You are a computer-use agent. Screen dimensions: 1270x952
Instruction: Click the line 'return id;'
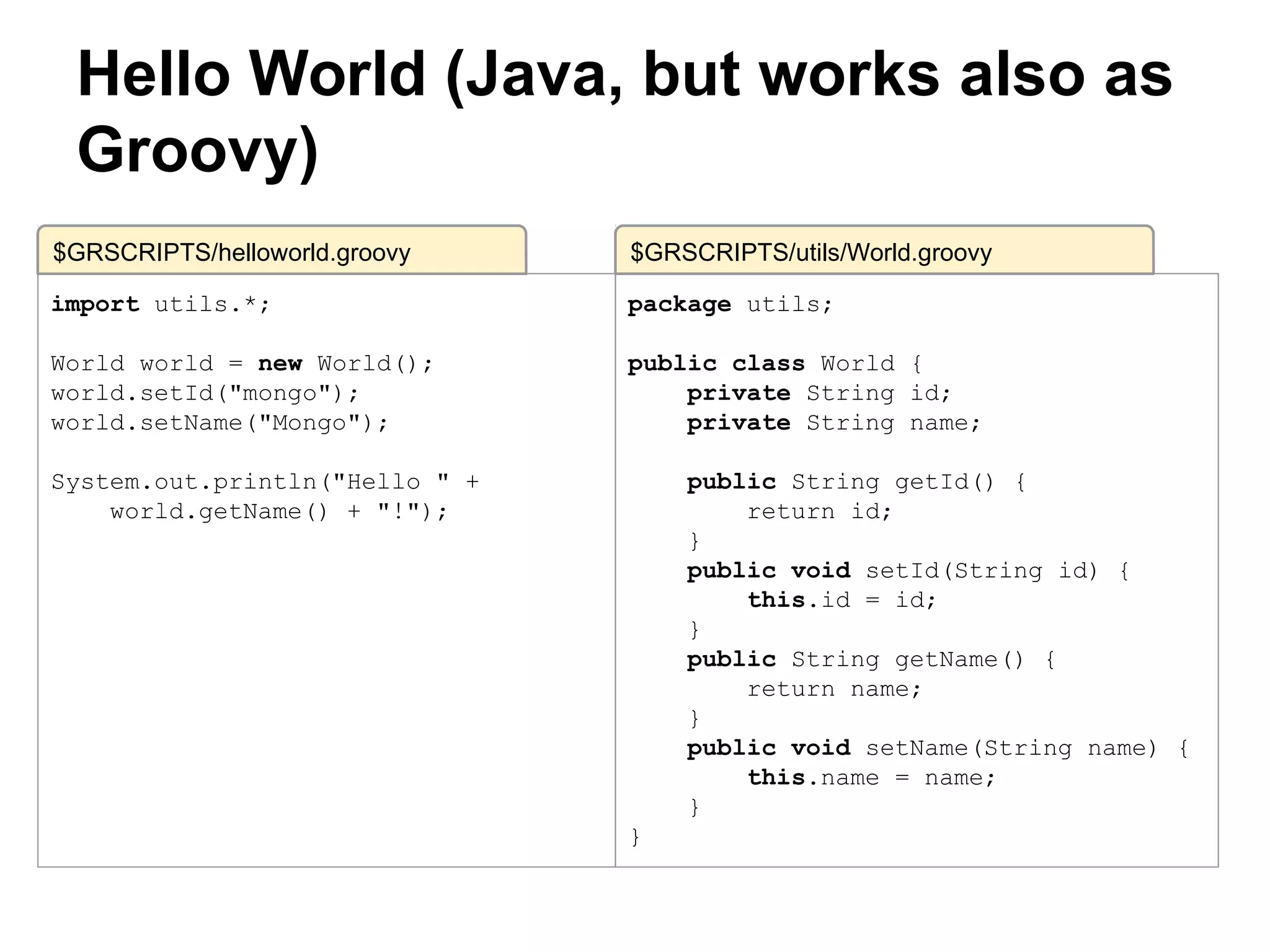[x=819, y=511]
